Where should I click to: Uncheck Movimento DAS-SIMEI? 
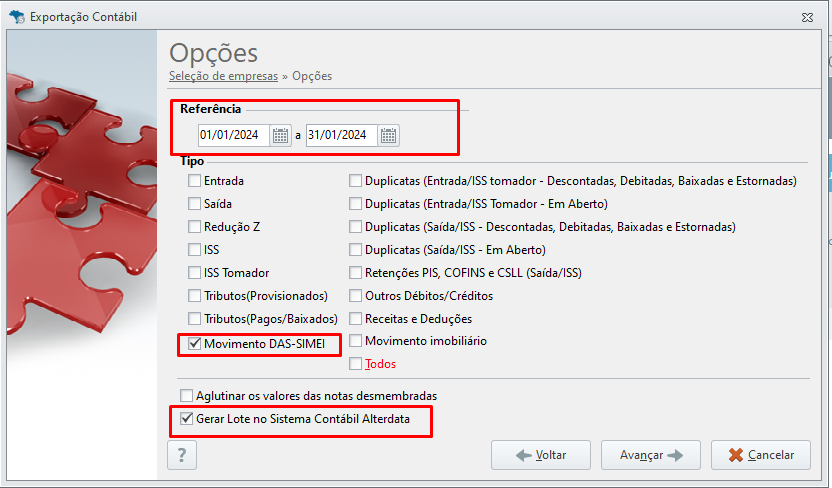click(195, 344)
